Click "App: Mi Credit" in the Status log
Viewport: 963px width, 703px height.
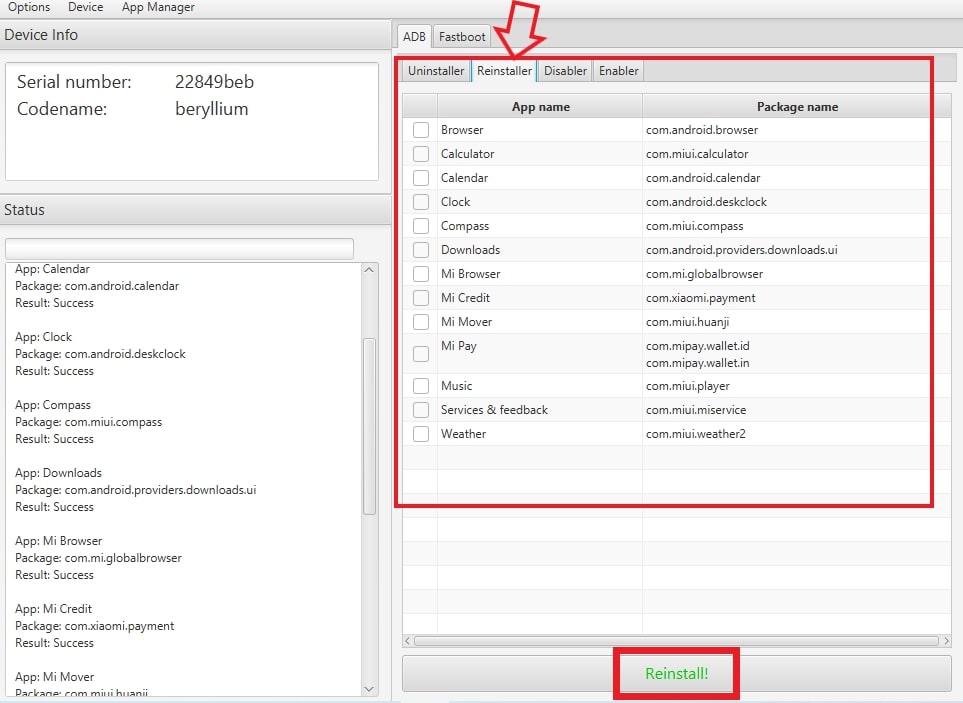tap(53, 609)
